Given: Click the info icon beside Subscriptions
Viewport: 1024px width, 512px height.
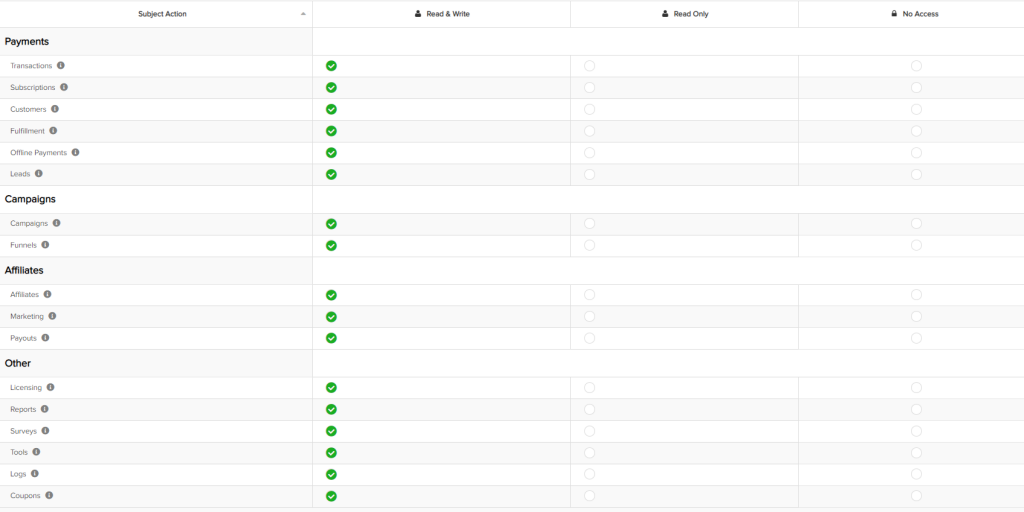Looking at the screenshot, I should tap(64, 87).
